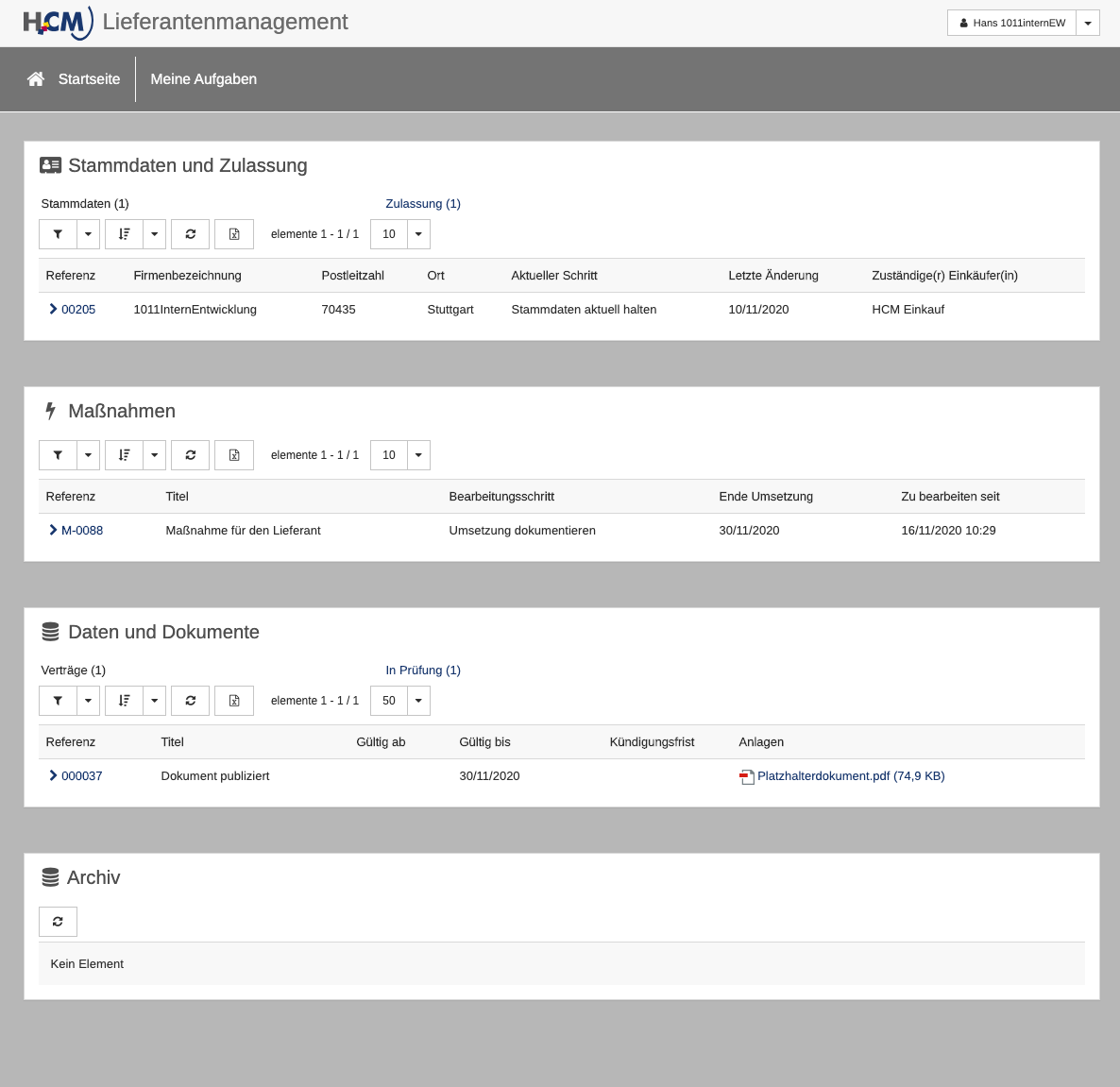Open contract reference 000037 link
1120x1087 pixels.
(81, 776)
